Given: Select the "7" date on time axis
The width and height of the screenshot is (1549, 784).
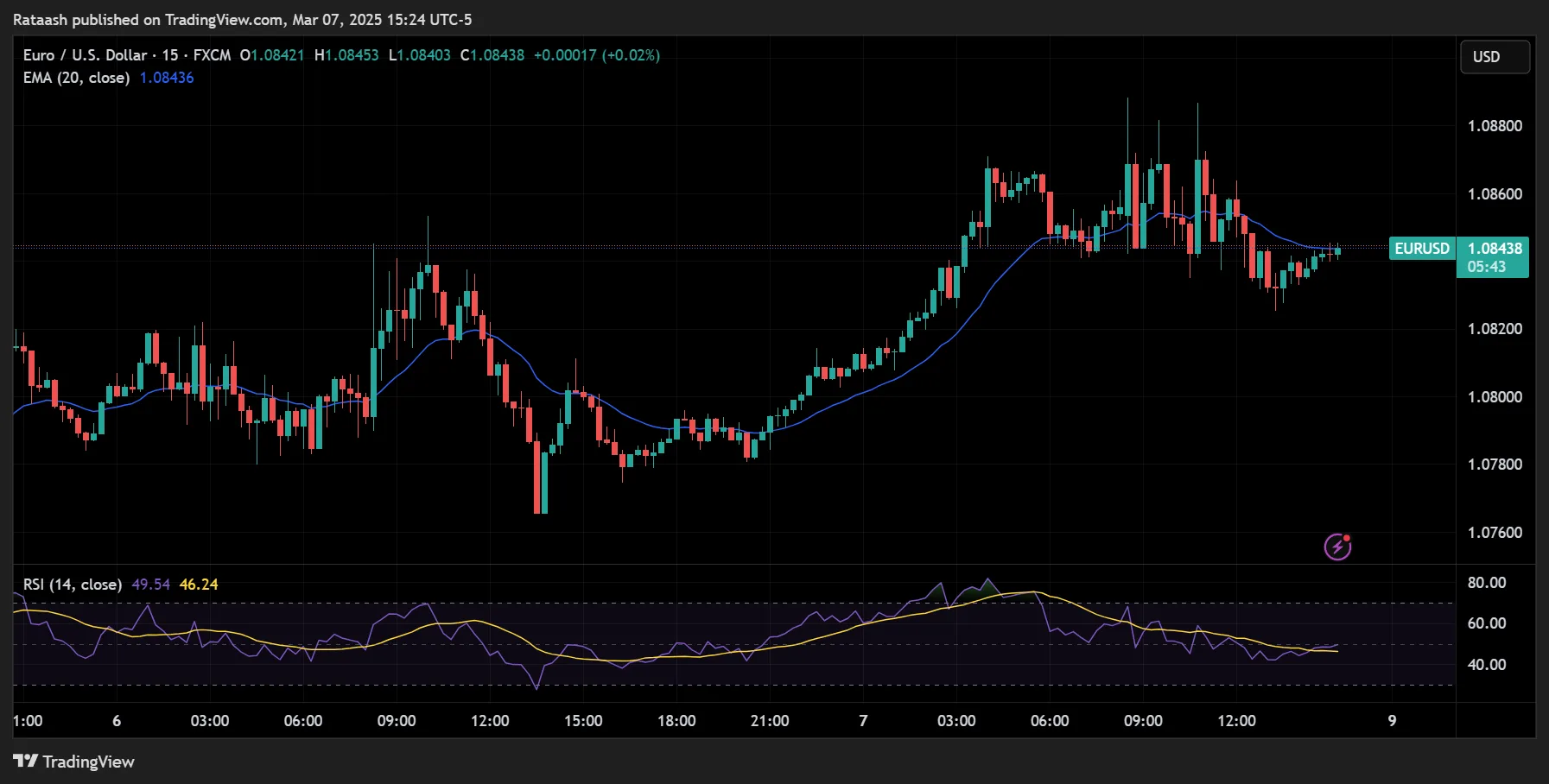Looking at the screenshot, I should (x=862, y=720).
